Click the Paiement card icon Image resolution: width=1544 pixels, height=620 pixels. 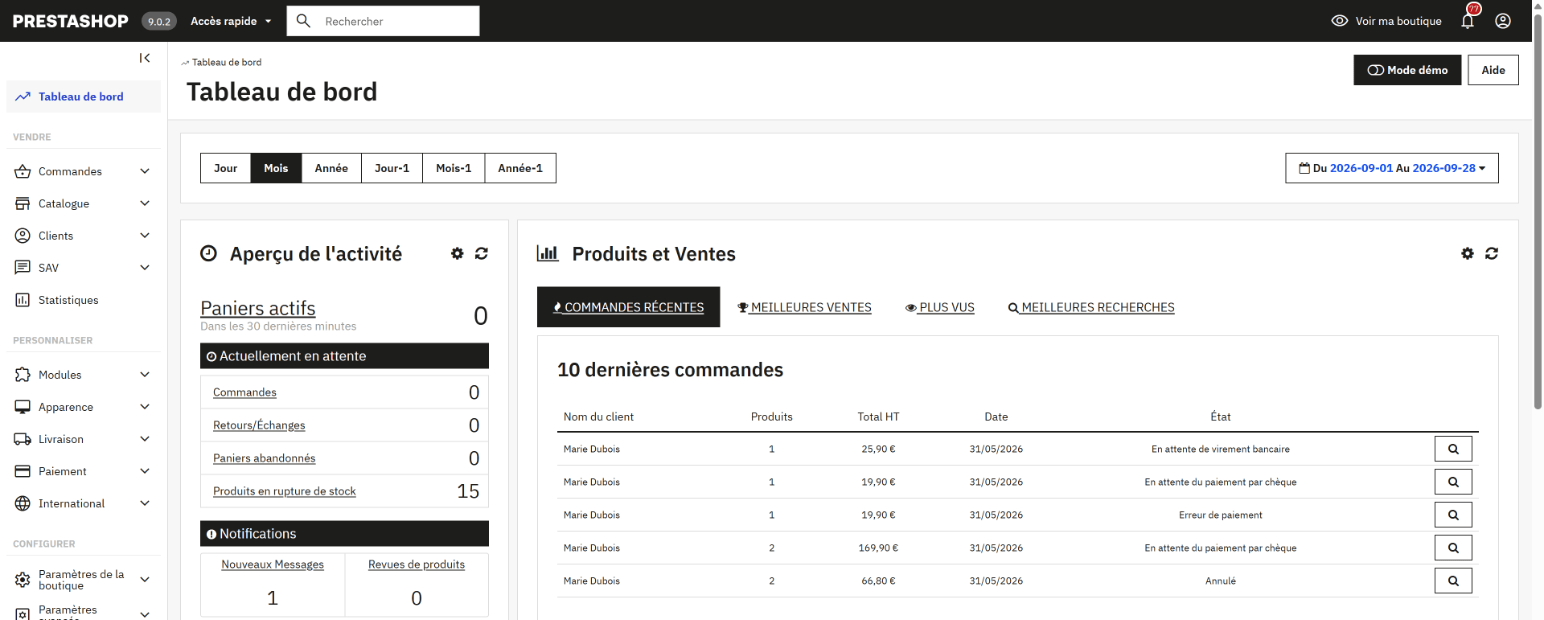[x=22, y=471]
